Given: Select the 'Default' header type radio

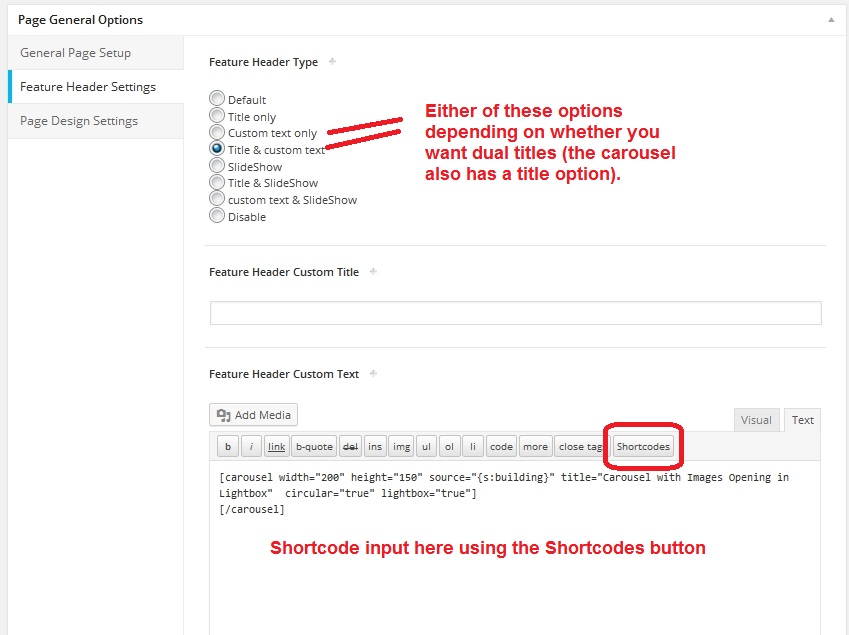Looking at the screenshot, I should point(217,99).
